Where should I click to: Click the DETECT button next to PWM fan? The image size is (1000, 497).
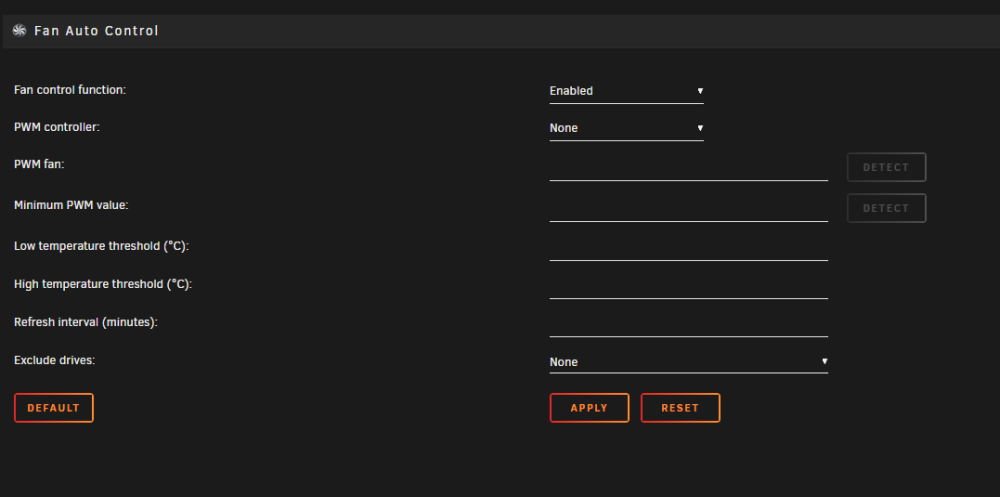(x=886, y=167)
